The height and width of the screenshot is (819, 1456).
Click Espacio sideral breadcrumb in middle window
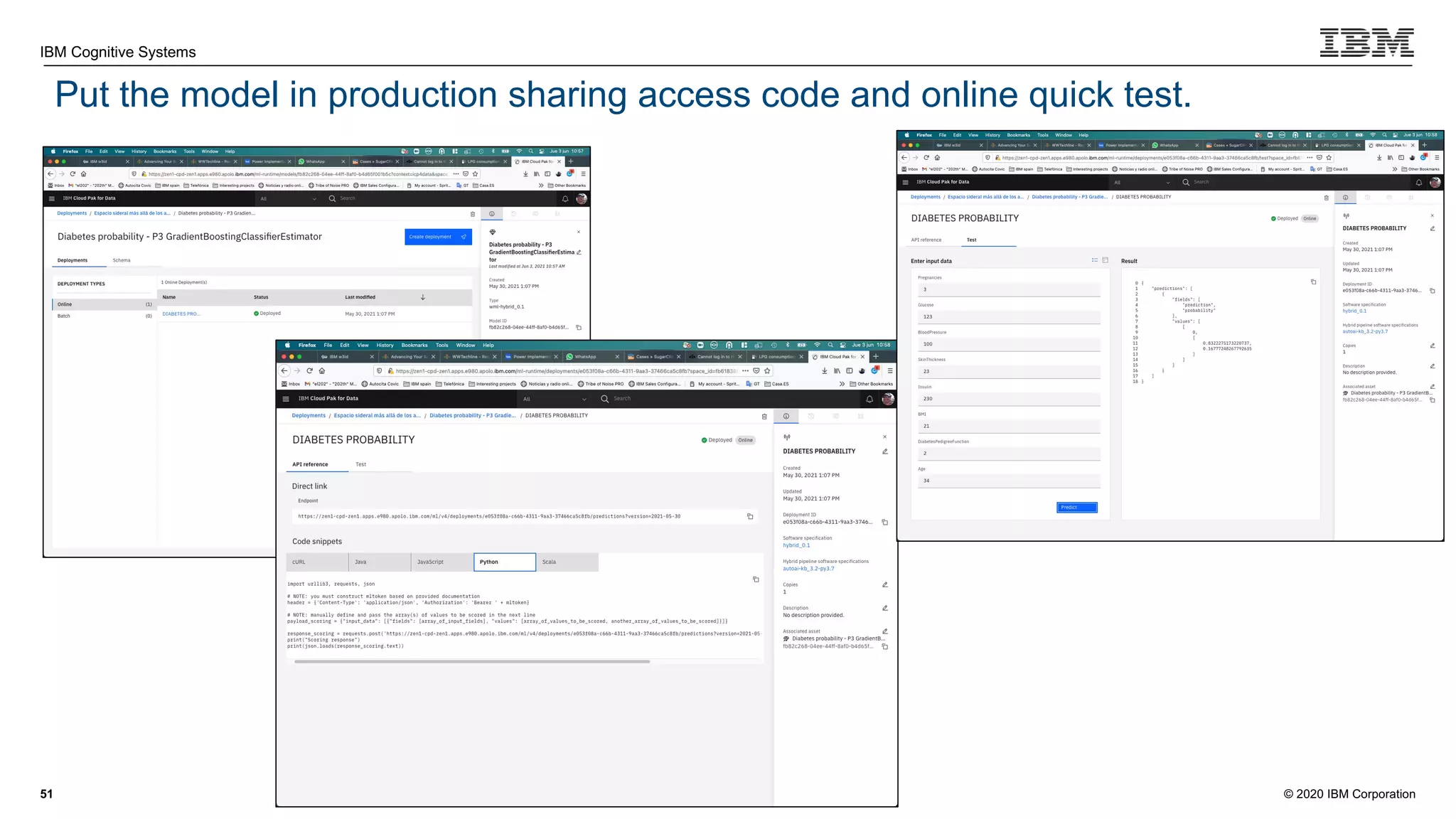(x=377, y=416)
